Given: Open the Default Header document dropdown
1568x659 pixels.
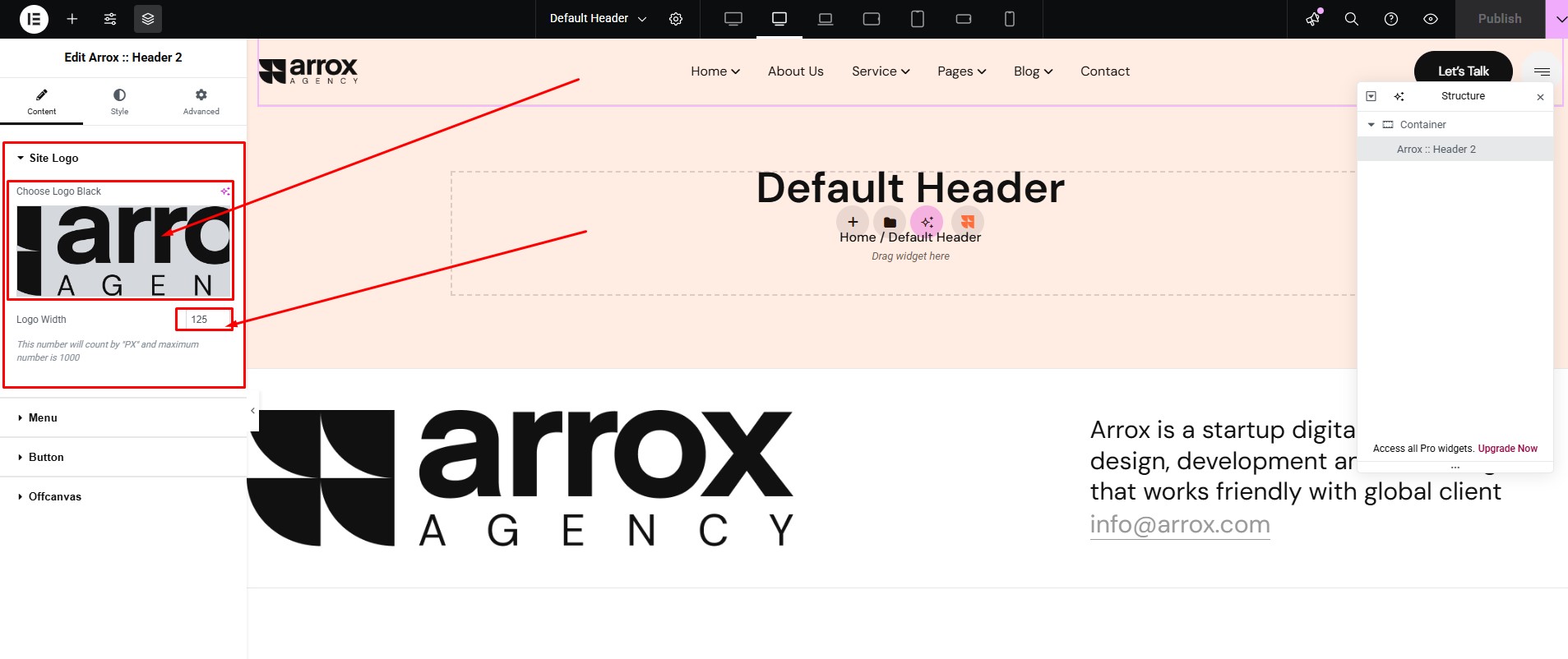Looking at the screenshot, I should pos(598,18).
